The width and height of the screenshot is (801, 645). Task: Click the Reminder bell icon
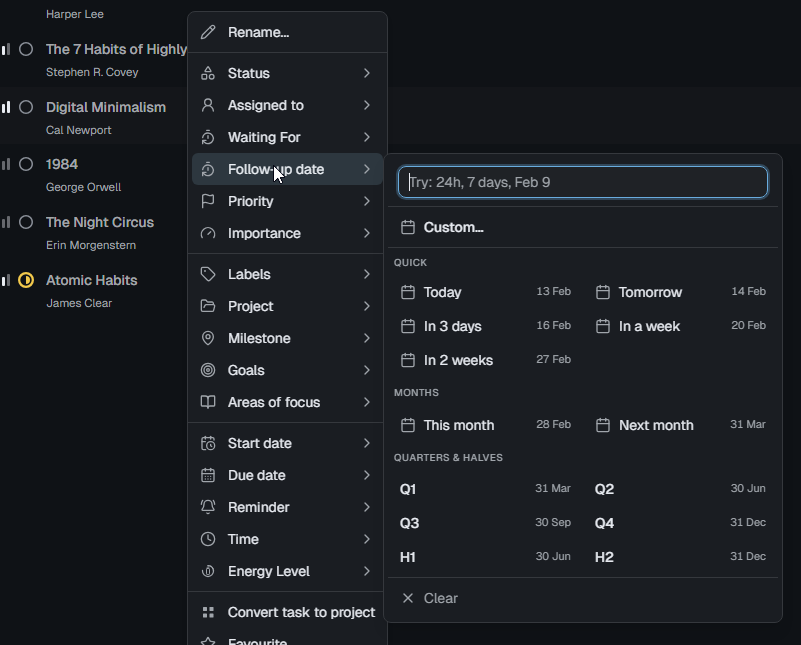pyautogui.click(x=209, y=507)
